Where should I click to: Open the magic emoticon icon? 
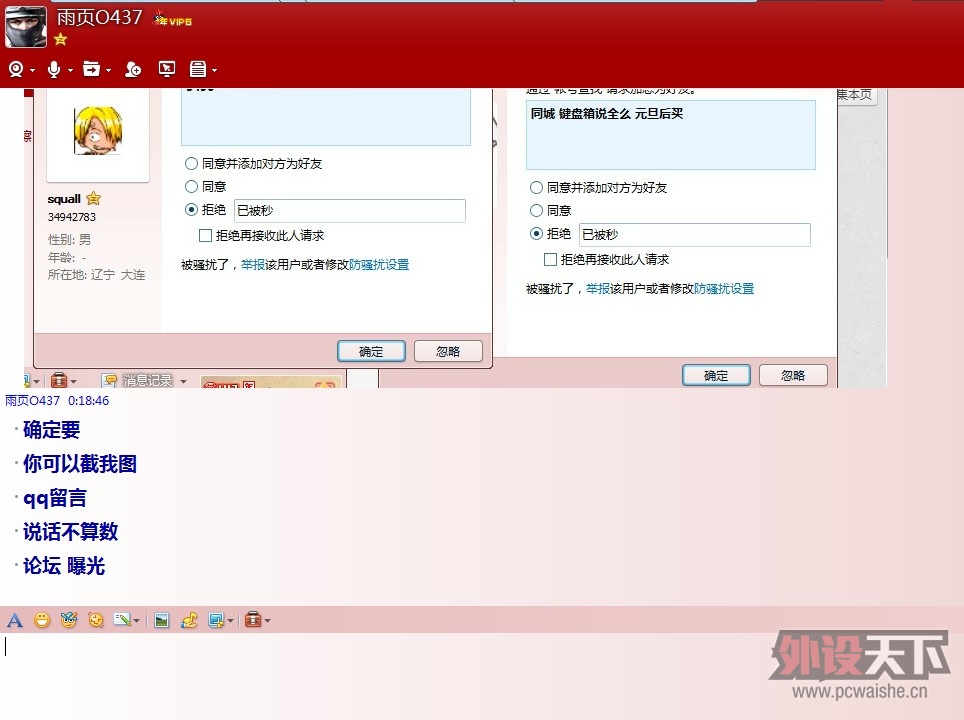pos(69,620)
